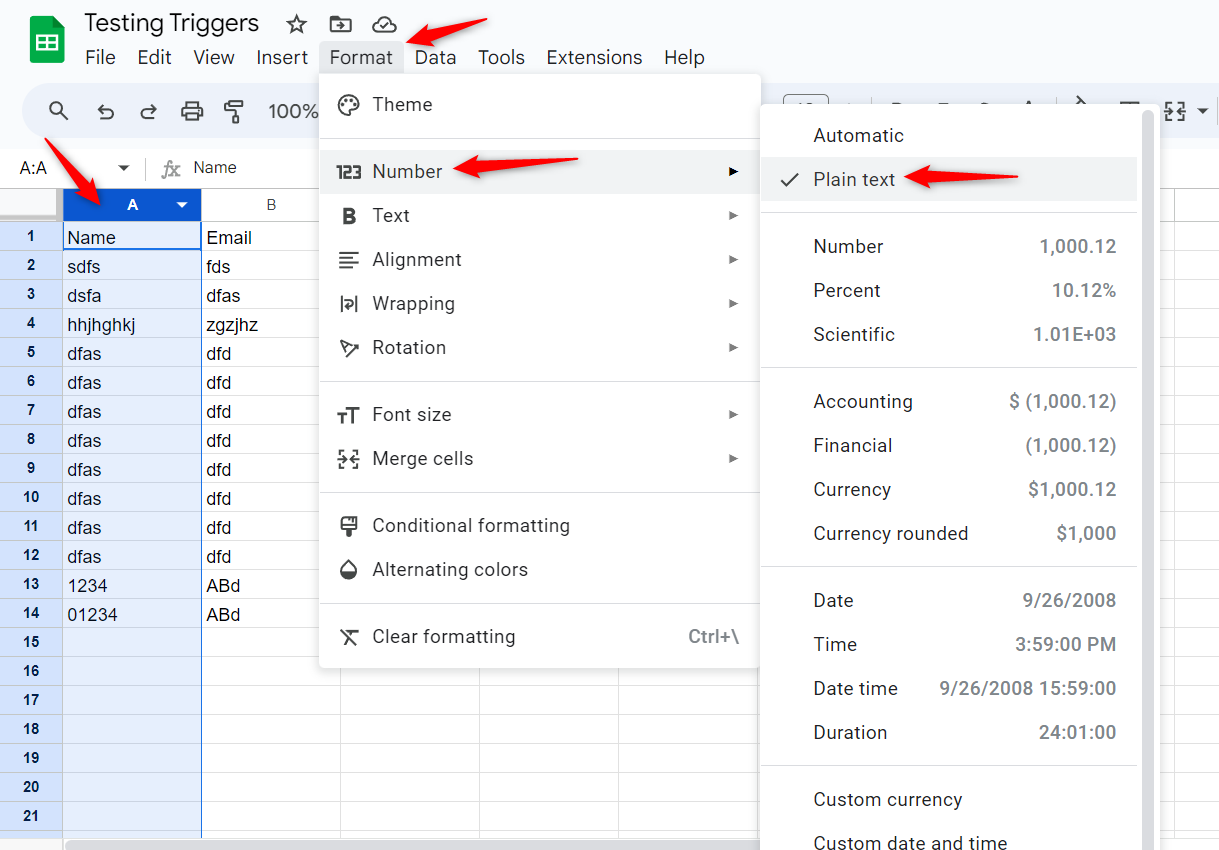Click the submenu vertical scrollbar
The height and width of the screenshot is (850, 1219).
(x=1148, y=478)
